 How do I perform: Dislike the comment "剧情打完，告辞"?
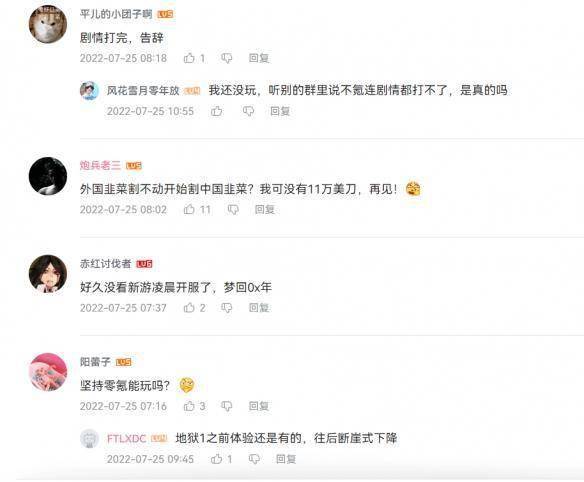(x=226, y=58)
